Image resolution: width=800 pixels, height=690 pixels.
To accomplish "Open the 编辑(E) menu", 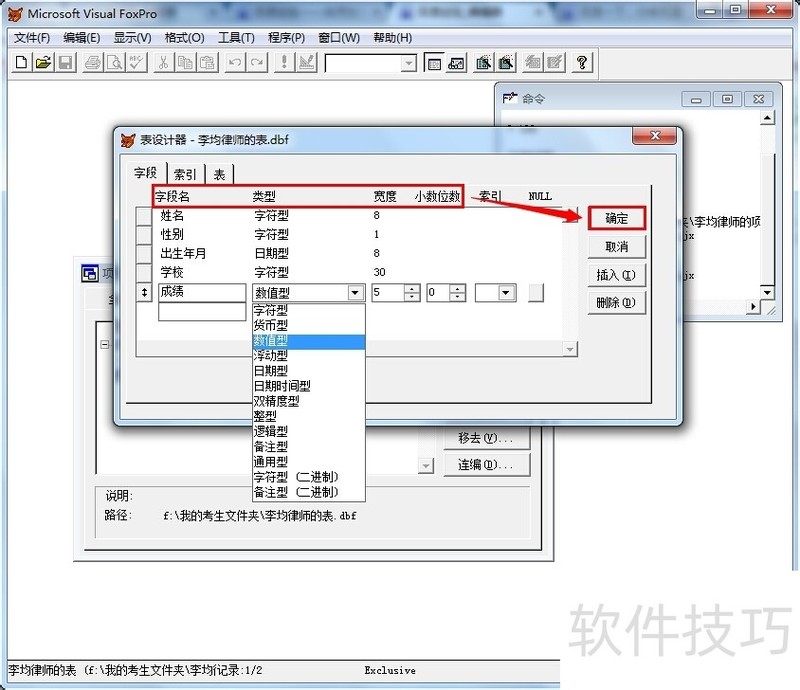I will (82, 38).
